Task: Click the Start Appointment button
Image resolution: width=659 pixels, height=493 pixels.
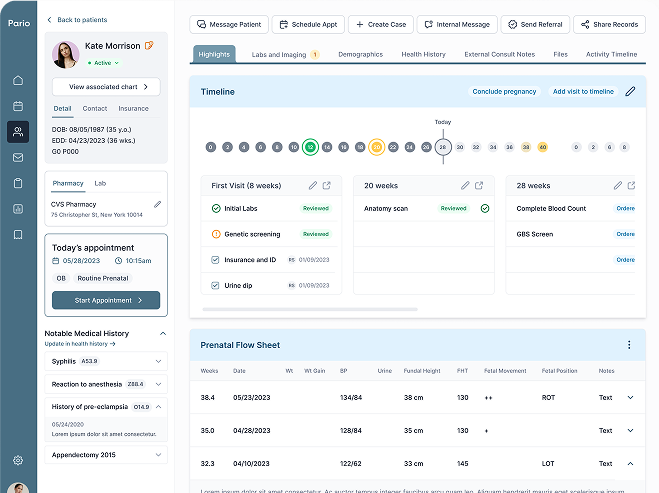Action: (x=106, y=300)
